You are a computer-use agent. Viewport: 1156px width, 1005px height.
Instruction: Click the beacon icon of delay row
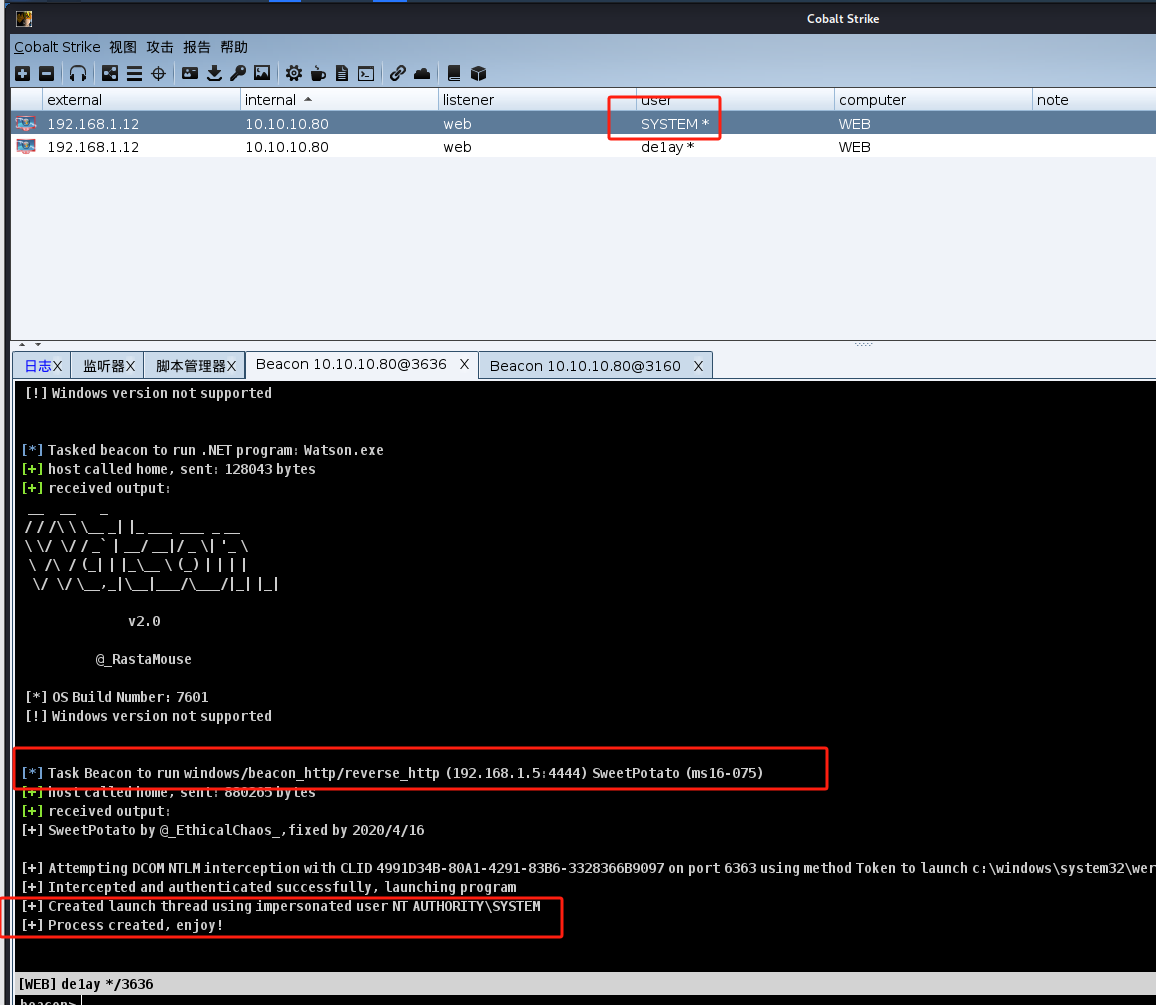(26, 146)
